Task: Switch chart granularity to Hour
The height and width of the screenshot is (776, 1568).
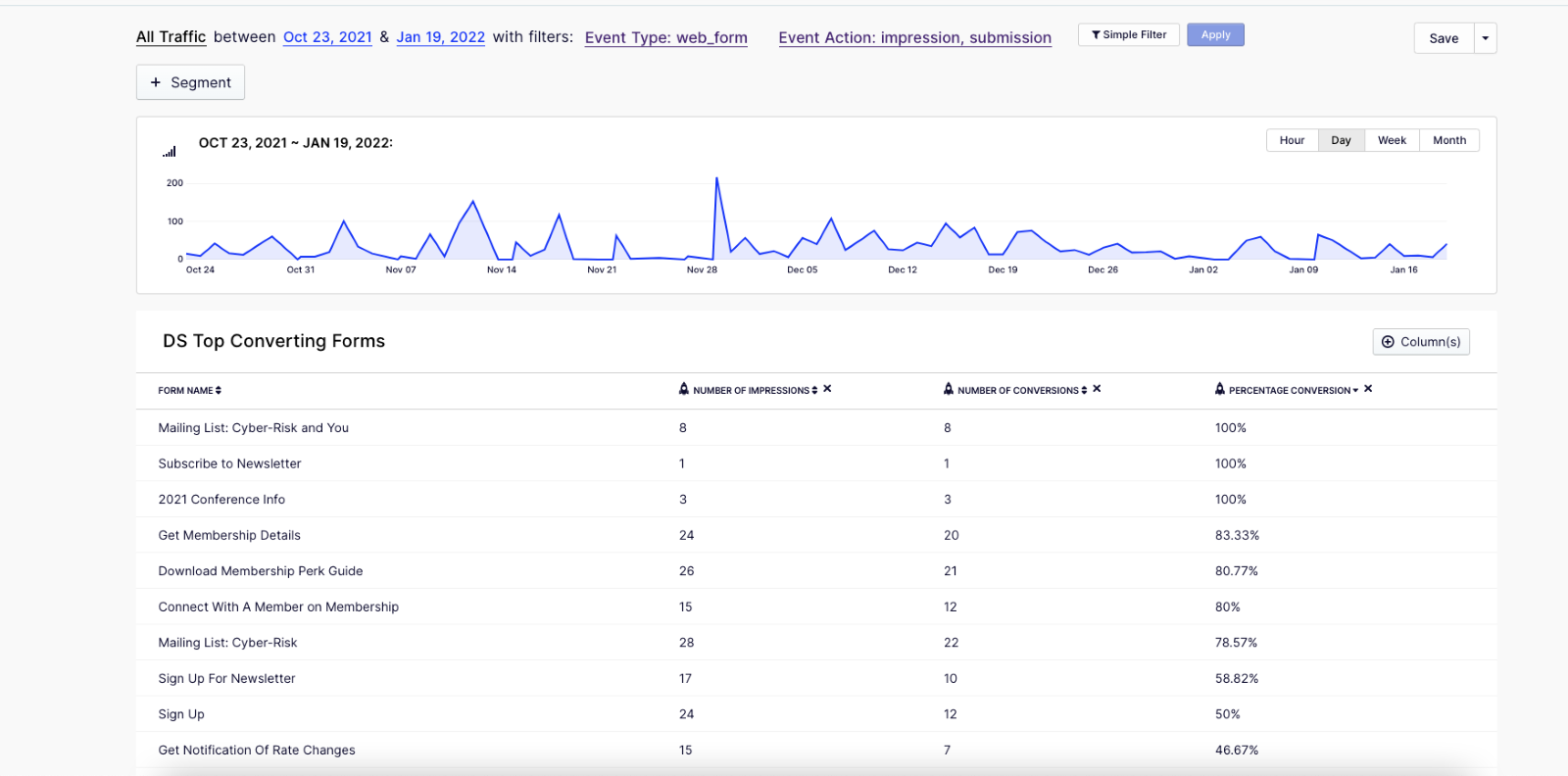Action: [x=1292, y=140]
